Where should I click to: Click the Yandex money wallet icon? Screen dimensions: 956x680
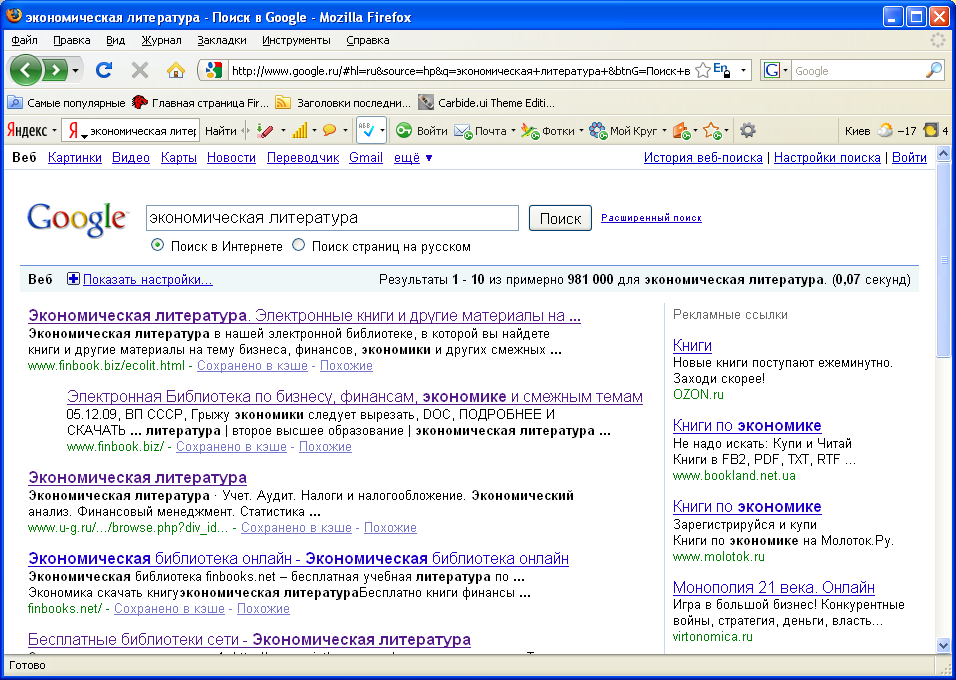point(682,131)
